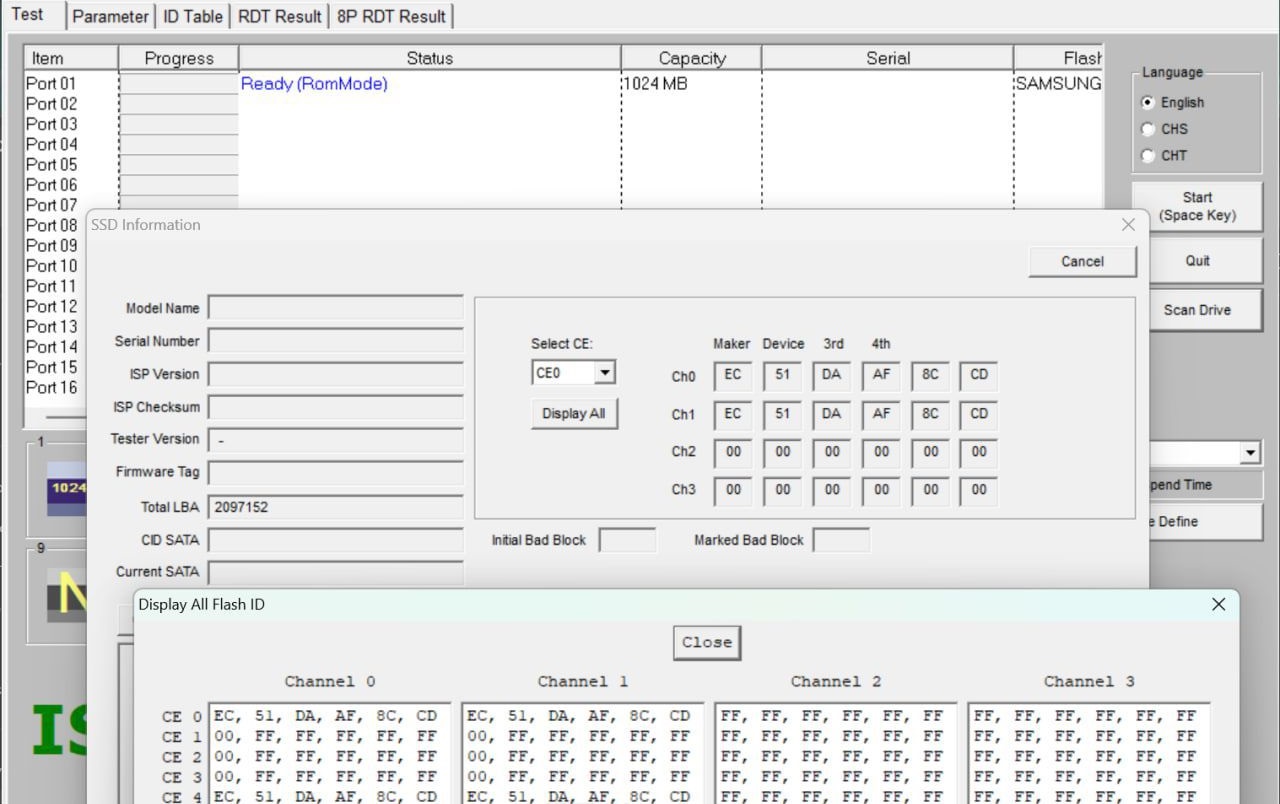
Task: Click the Model Name field
Action: (335, 308)
